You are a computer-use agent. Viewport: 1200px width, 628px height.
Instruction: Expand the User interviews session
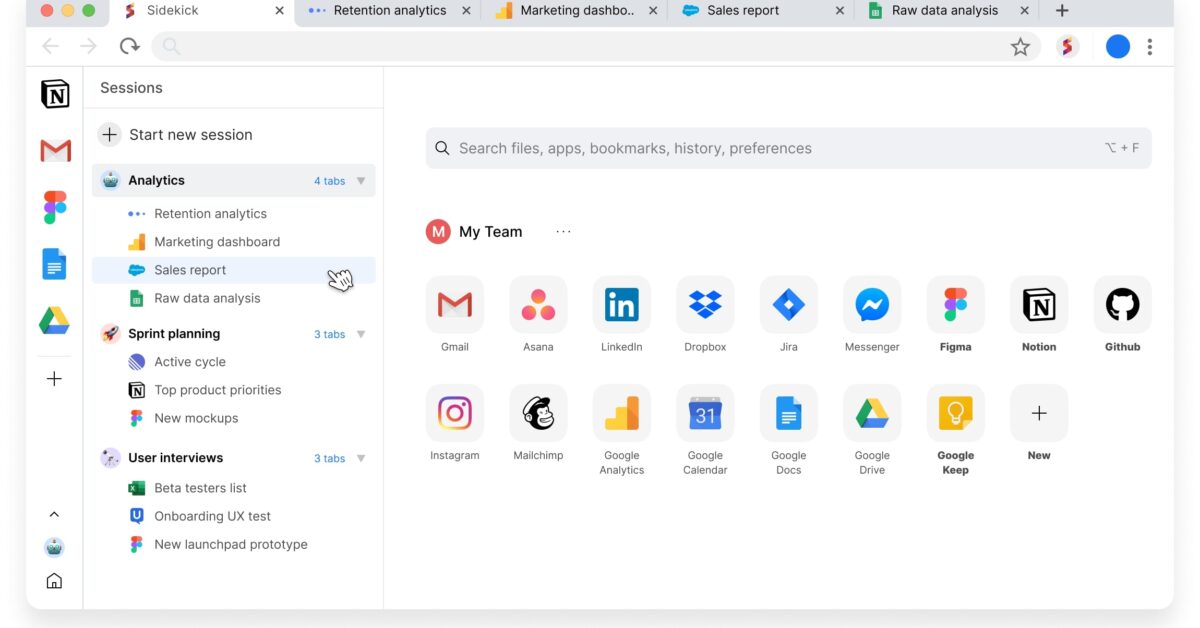361,458
